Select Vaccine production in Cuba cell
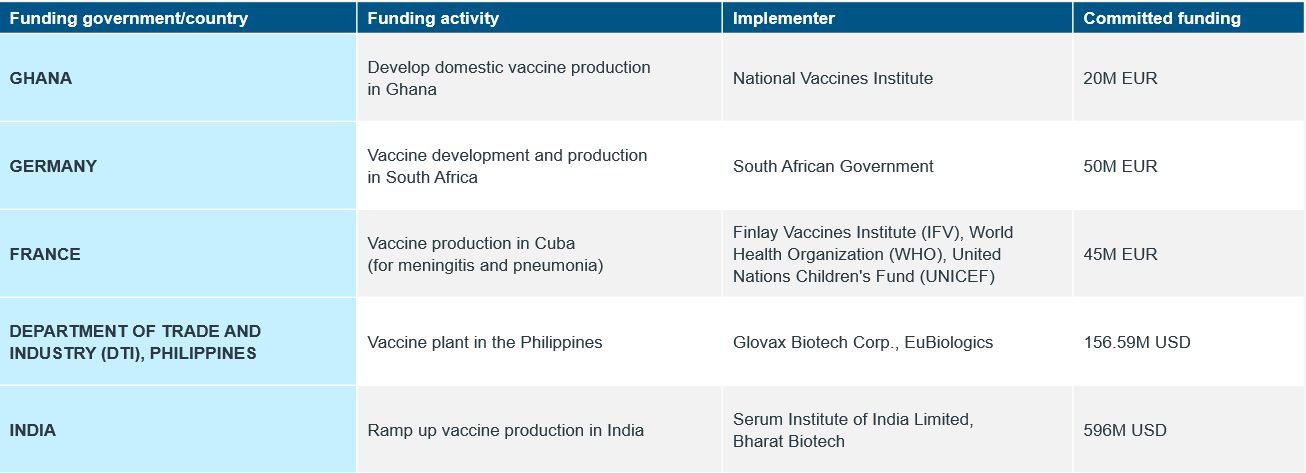 540,254
